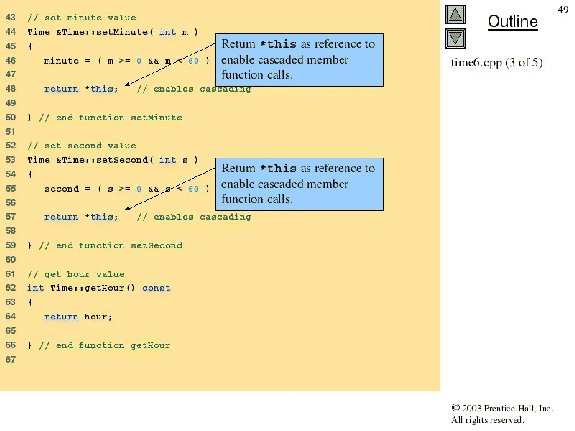Select the 'minute =' assignment on line 46
Viewport: 575px width, 431px height.
(127, 61)
